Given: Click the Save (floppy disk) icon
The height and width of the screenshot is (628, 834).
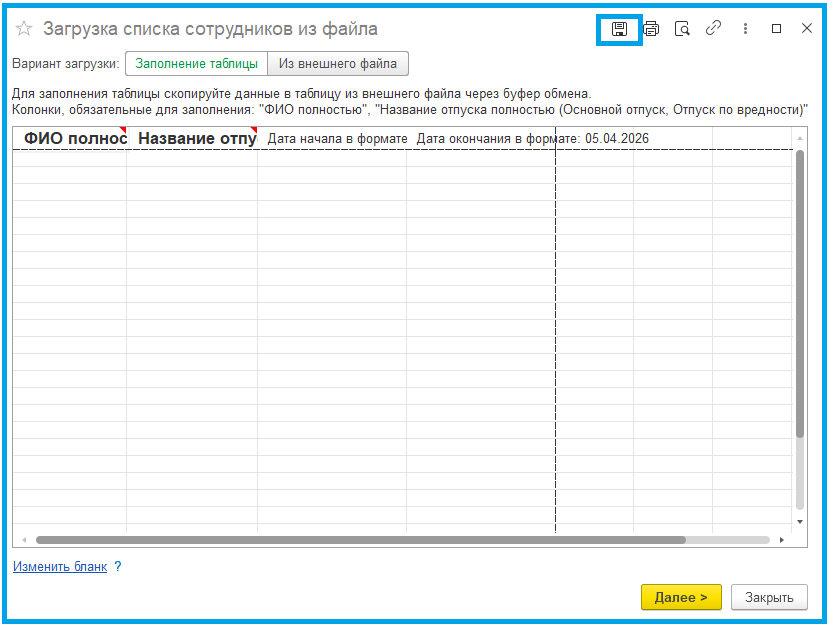Looking at the screenshot, I should (619, 29).
